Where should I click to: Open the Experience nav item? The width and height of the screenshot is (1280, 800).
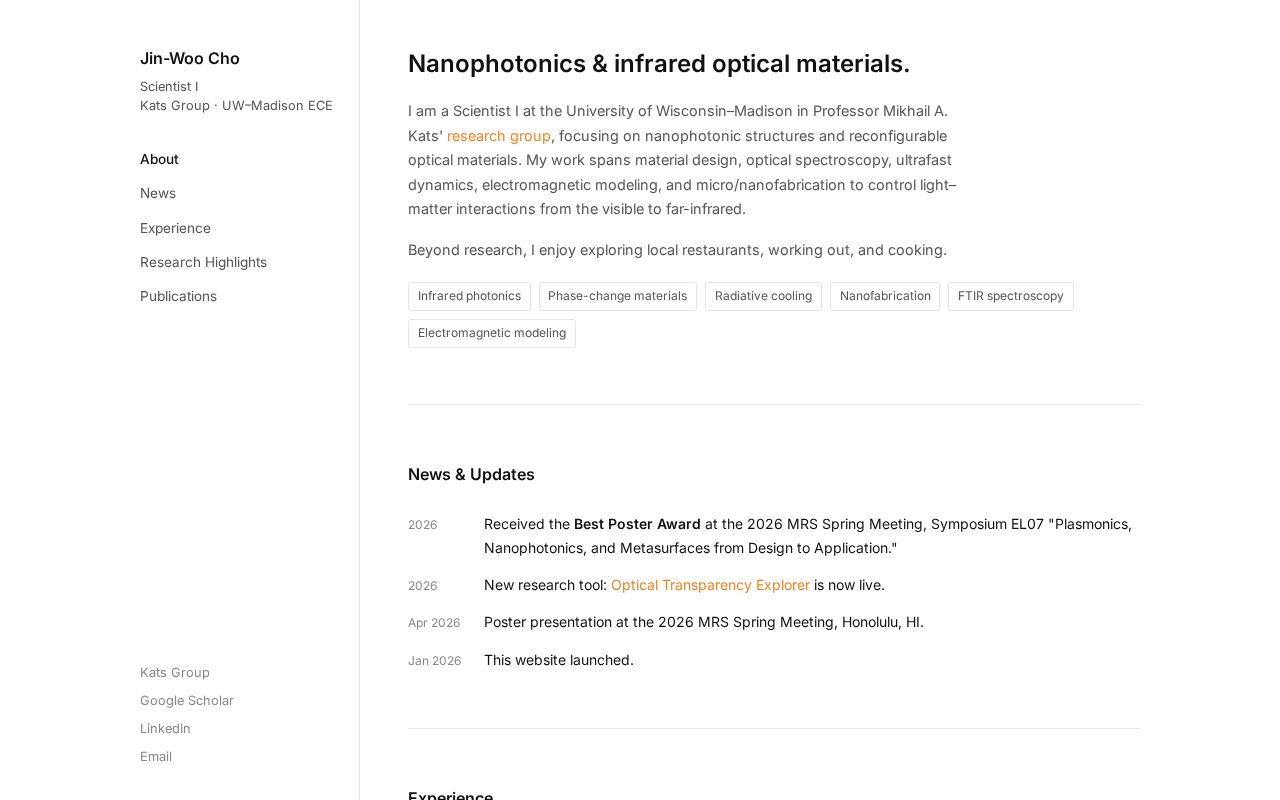[175, 228]
